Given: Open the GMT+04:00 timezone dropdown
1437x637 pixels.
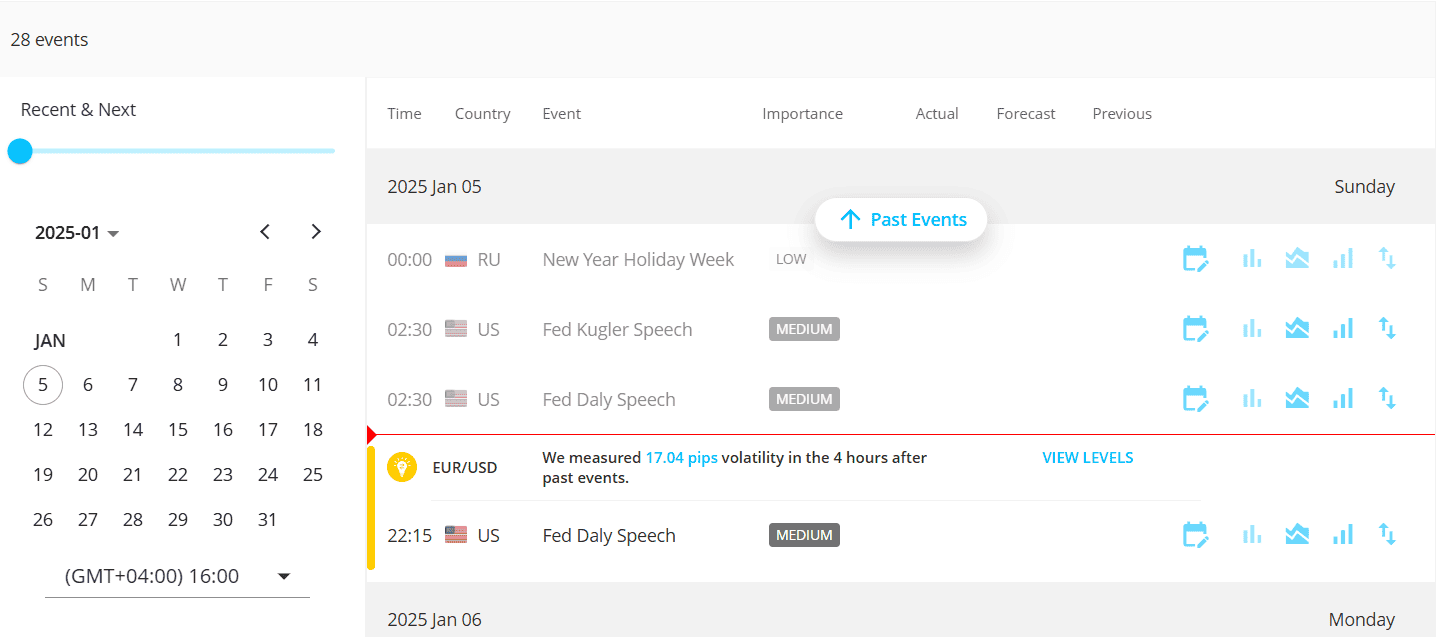Looking at the screenshot, I should click(177, 576).
